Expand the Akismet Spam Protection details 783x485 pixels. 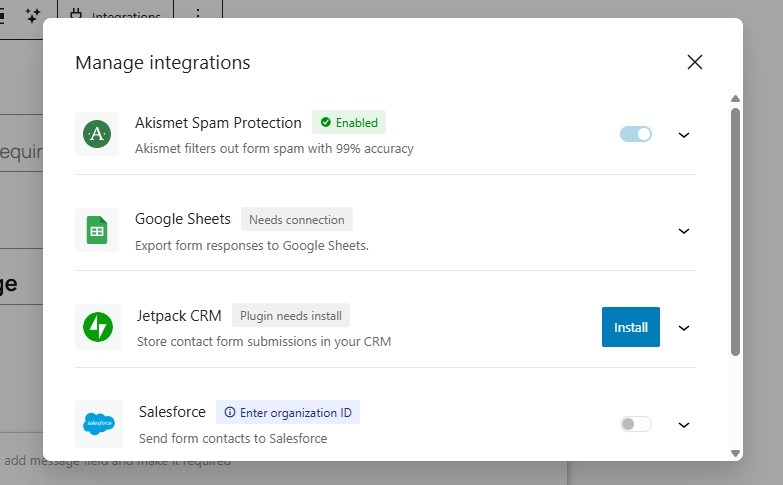(x=684, y=135)
